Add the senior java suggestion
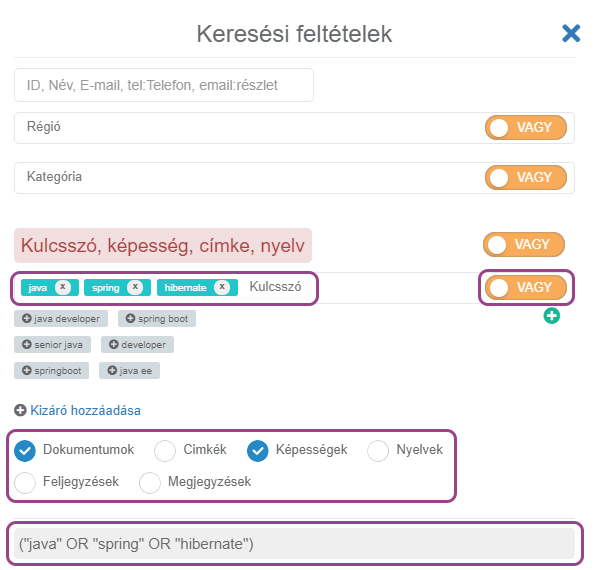This screenshot has width=594, height=570. point(52,345)
